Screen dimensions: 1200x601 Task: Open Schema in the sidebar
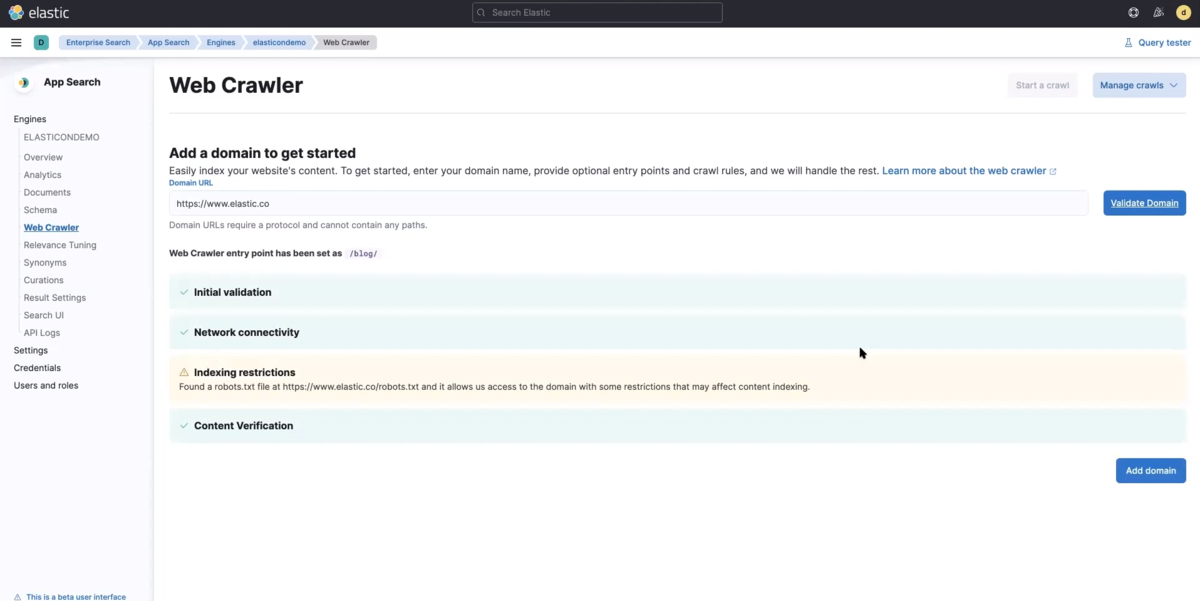point(40,210)
